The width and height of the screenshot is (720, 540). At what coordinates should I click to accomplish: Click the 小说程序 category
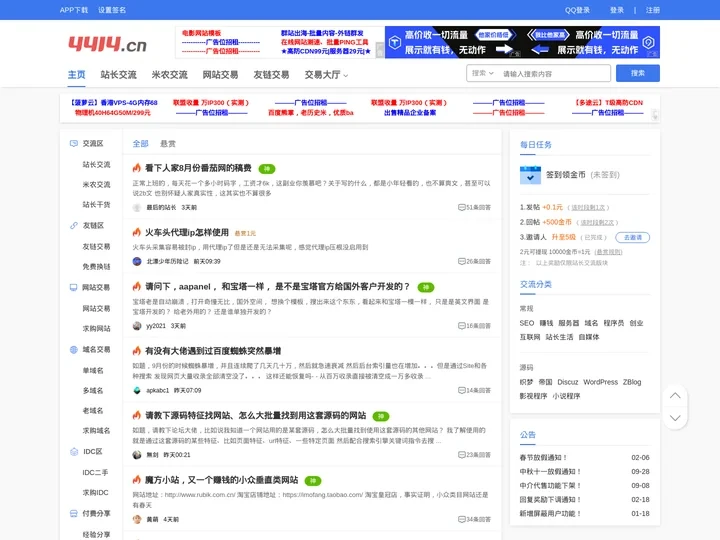coord(567,396)
